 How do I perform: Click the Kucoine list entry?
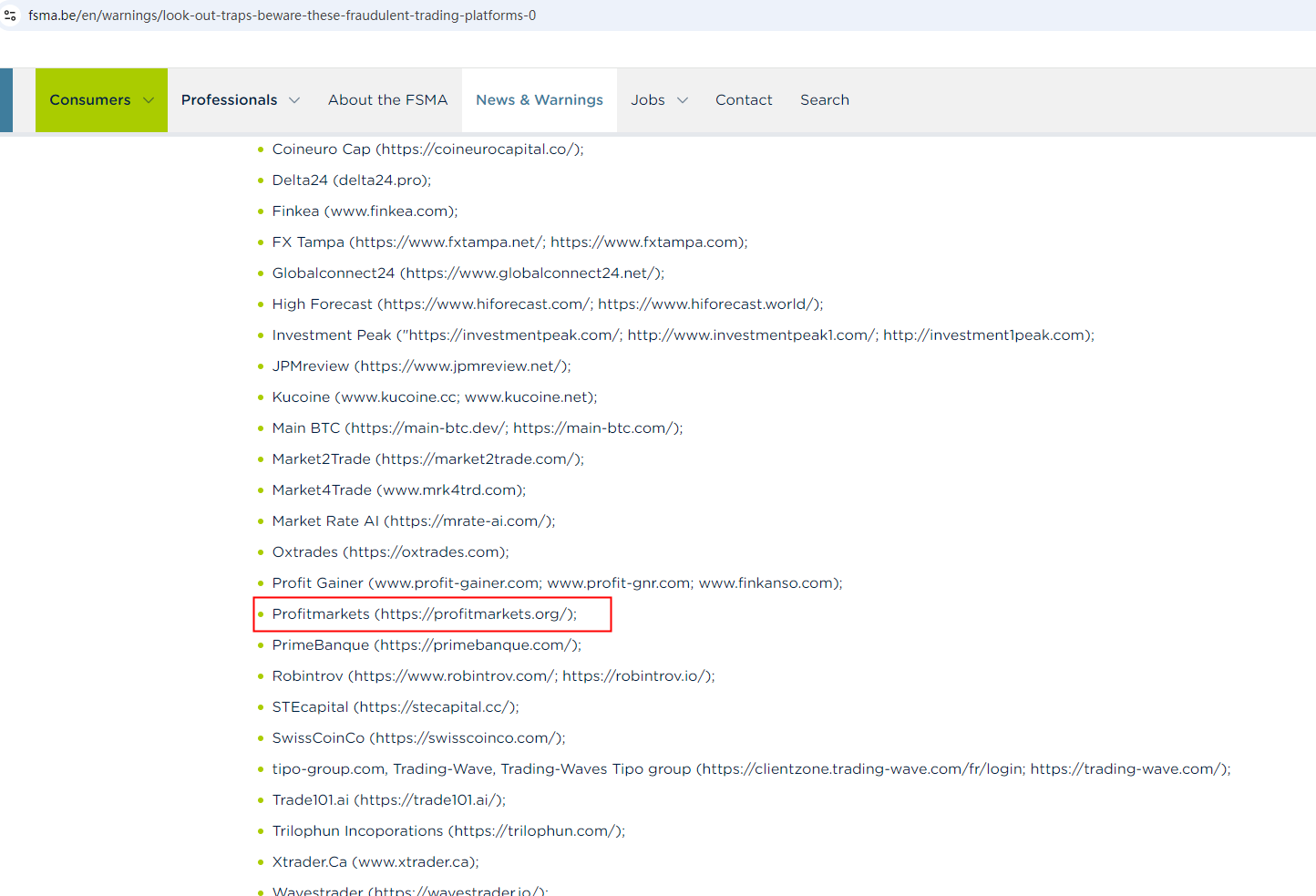[x=434, y=397]
